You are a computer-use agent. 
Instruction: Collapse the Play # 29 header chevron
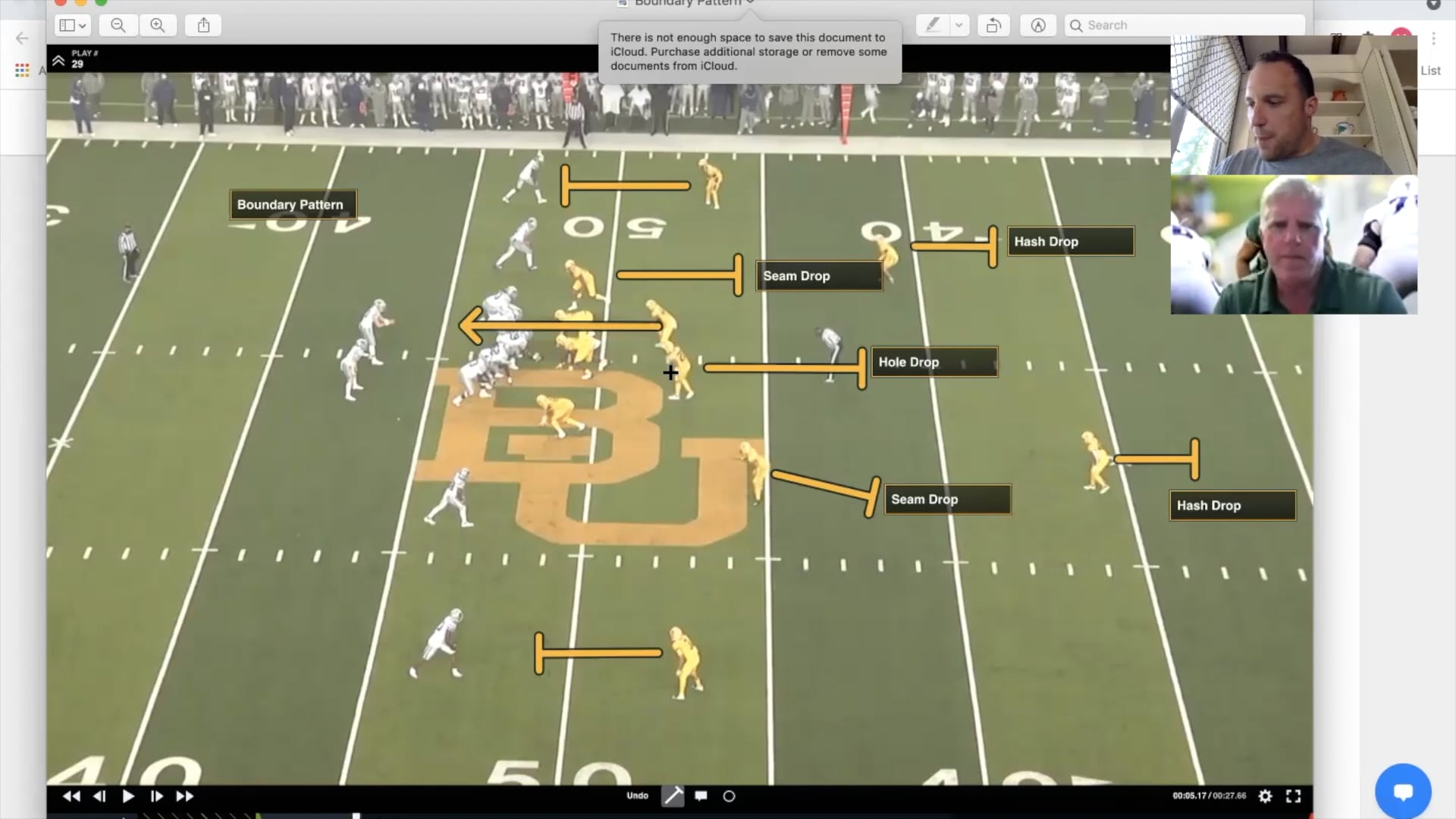pos(58,60)
